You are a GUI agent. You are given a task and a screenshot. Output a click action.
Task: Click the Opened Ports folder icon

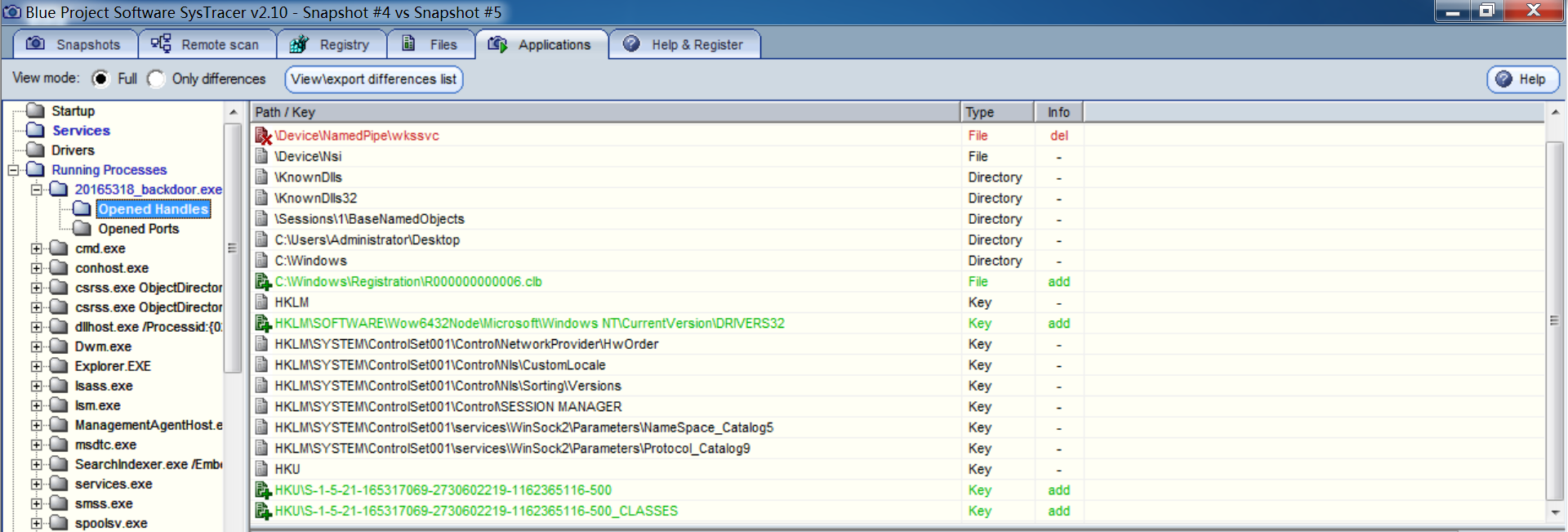pyautogui.click(x=82, y=228)
